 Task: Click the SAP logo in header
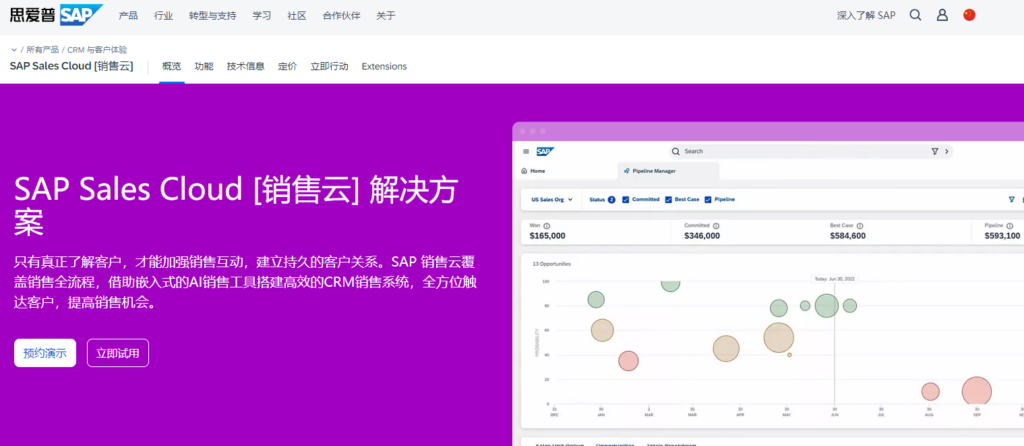pyautogui.click(x=56, y=15)
